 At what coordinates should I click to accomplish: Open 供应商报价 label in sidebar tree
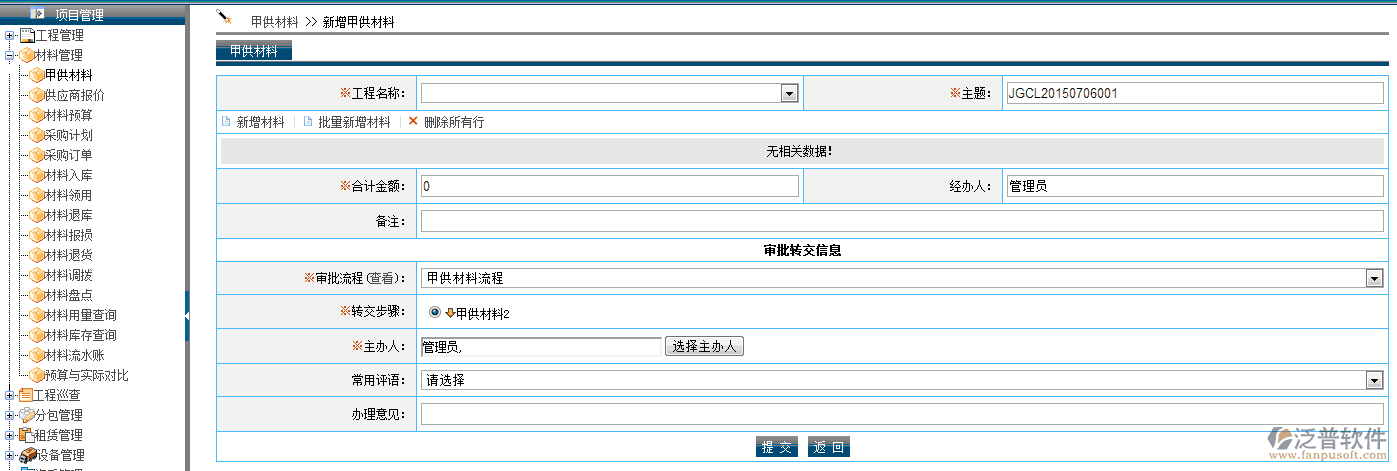75,95
